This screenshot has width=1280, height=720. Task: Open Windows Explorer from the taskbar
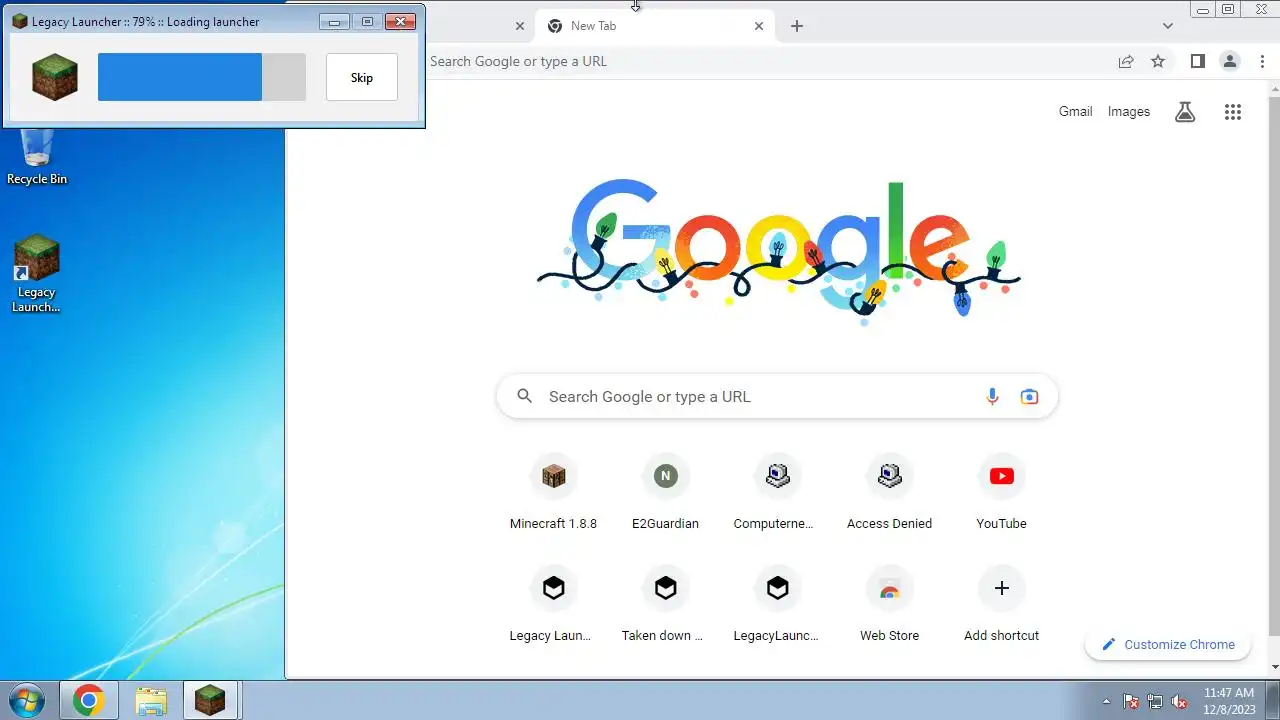pyautogui.click(x=151, y=701)
